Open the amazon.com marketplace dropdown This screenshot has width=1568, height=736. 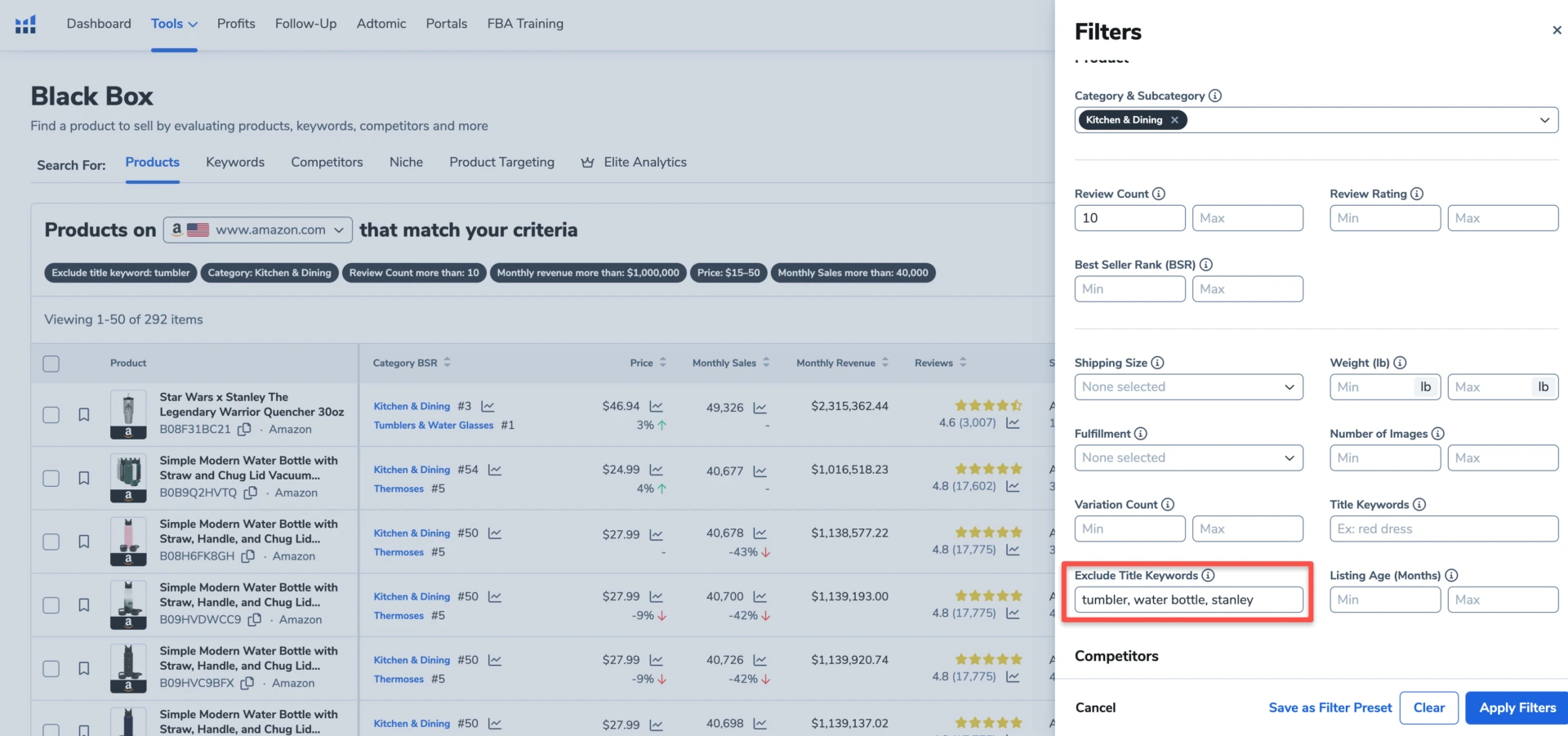click(x=257, y=230)
